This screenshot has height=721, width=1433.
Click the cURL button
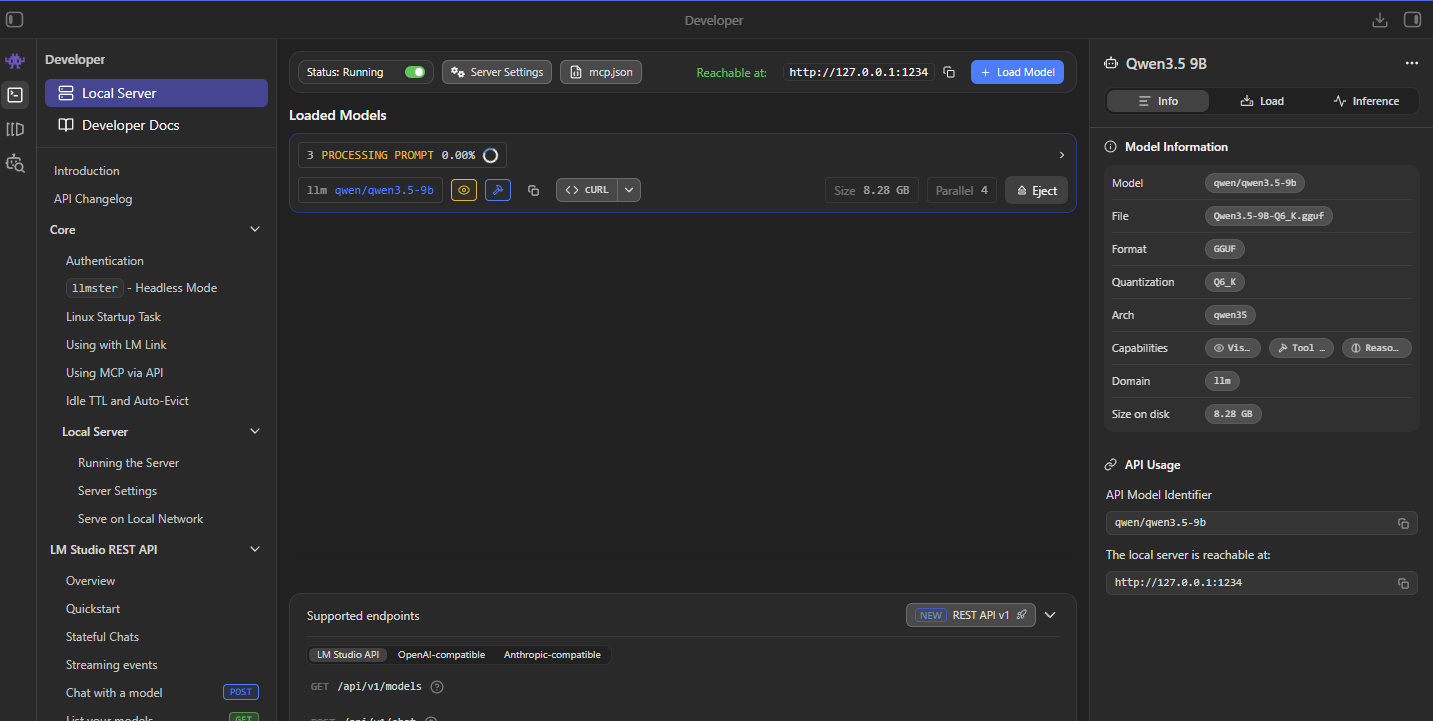pyautogui.click(x=587, y=190)
